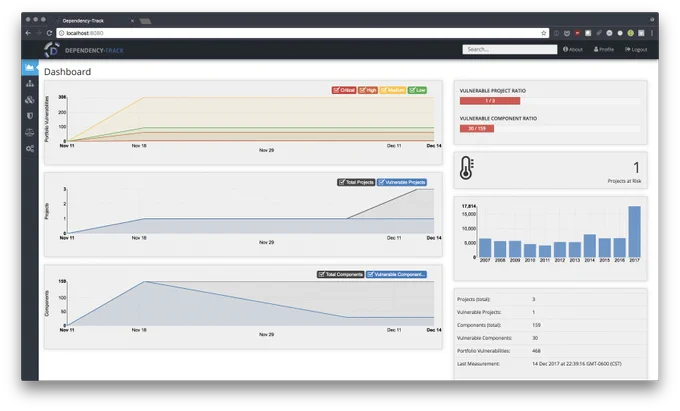Open Projects via the sitemap sidebar icon

coord(29,83)
